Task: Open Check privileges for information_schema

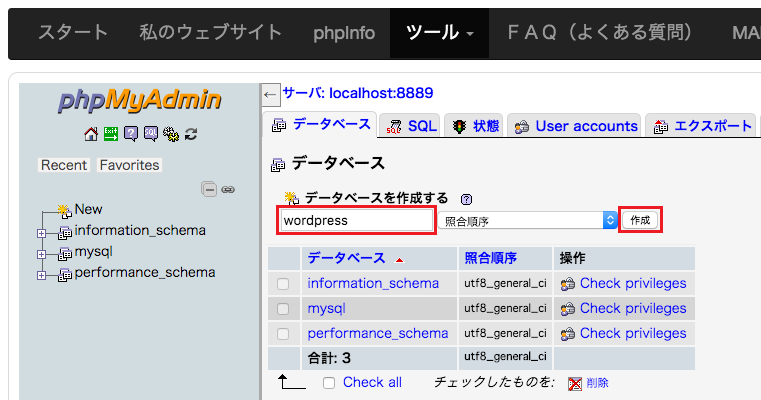Action: pos(633,283)
